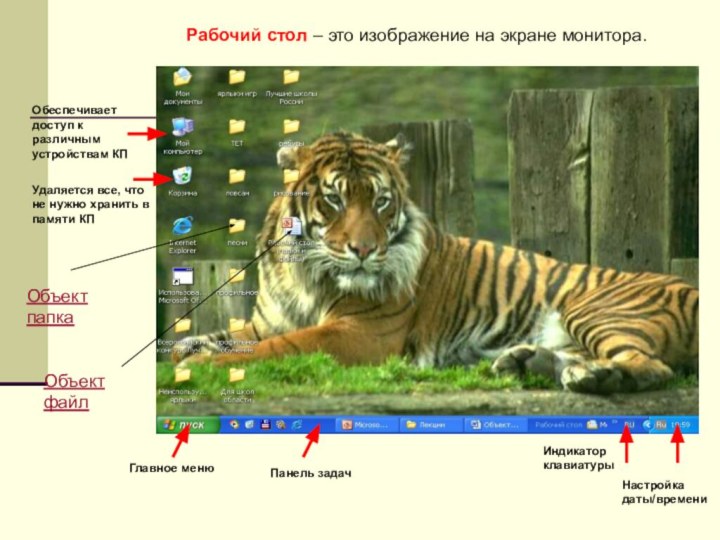
Task: Click the Пуск start button
Action: [185, 425]
